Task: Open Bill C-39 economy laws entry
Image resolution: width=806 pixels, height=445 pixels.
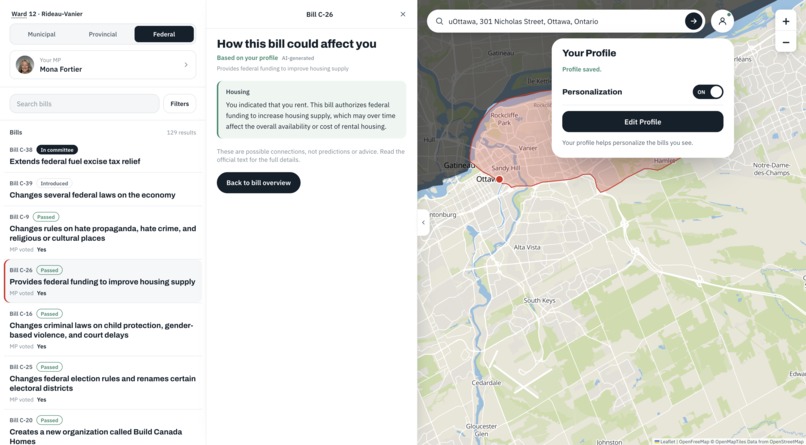Action: (x=103, y=190)
